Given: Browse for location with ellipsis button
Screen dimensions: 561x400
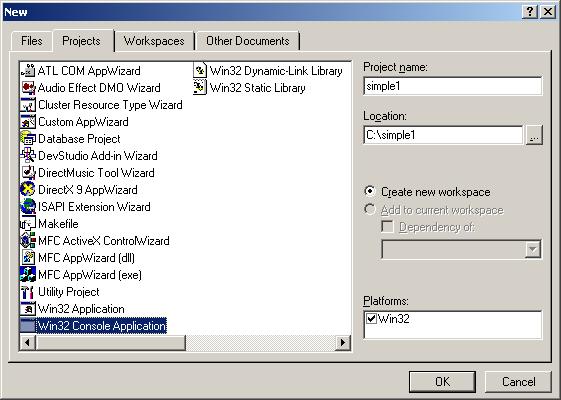Looking at the screenshot, I should [534, 135].
